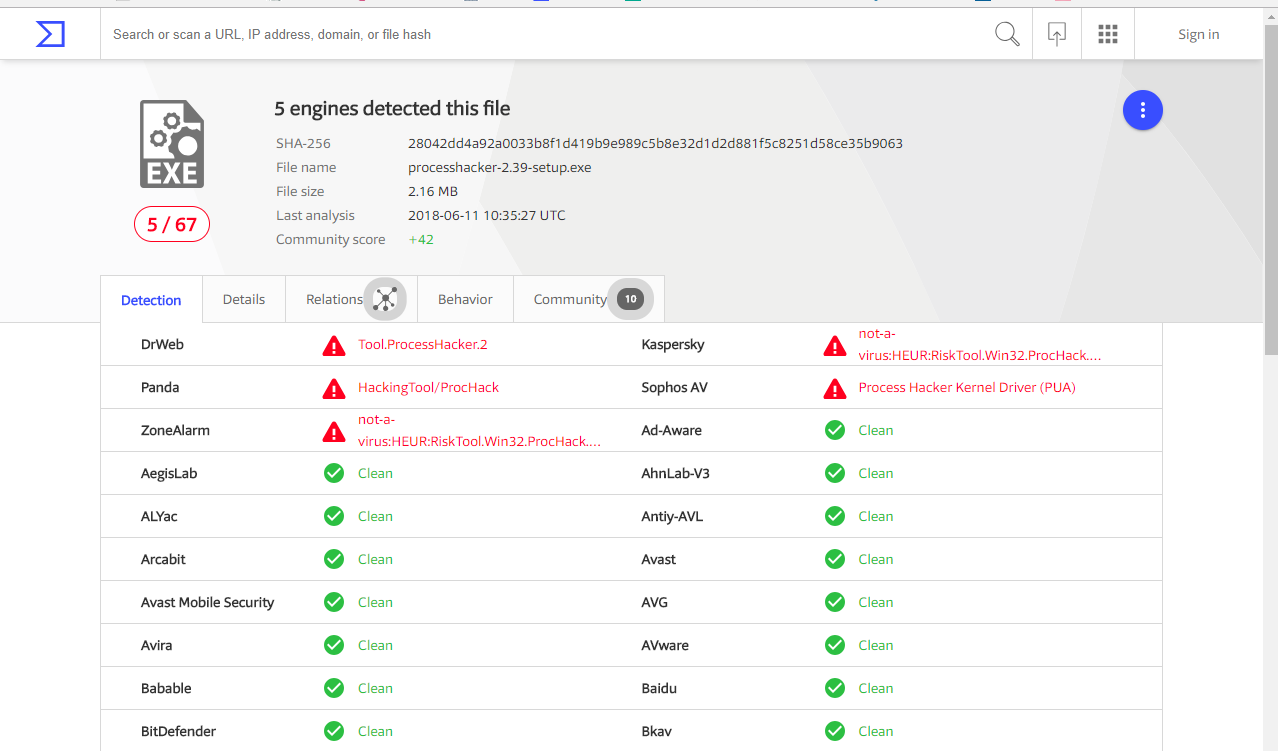Viewport: 1278px width, 751px height.
Task: Select the Detection tab
Action: click(151, 300)
